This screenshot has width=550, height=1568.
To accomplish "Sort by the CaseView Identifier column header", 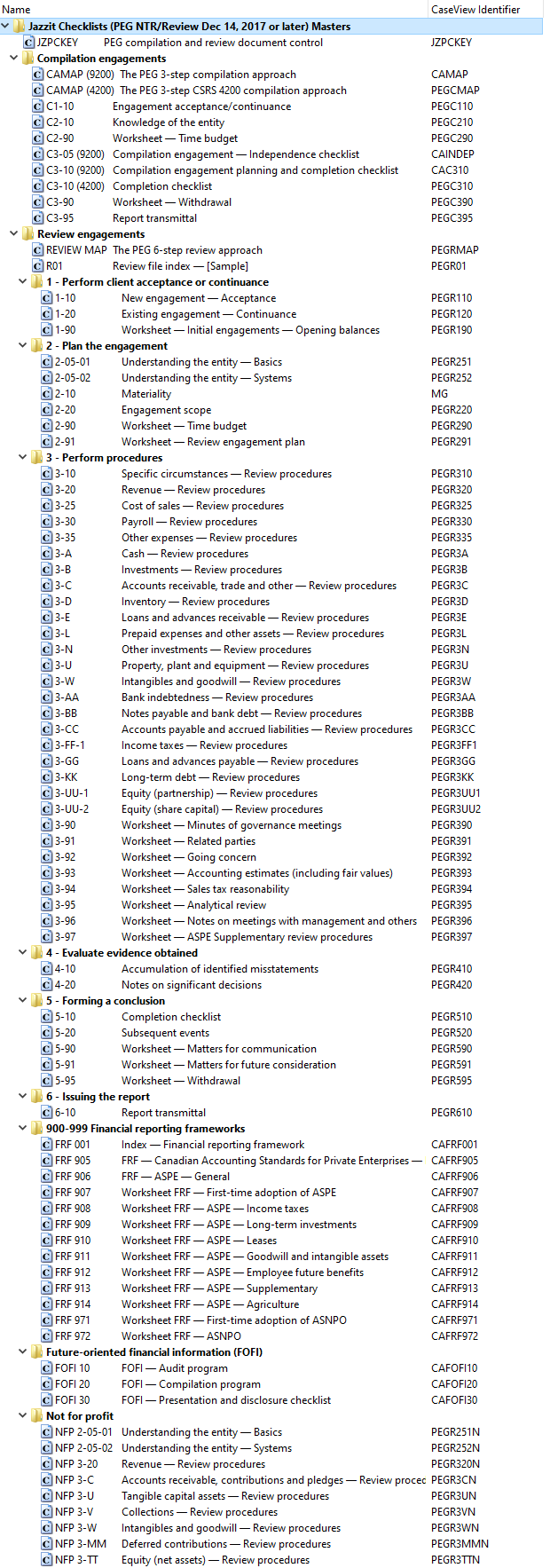I will click(x=486, y=9).
